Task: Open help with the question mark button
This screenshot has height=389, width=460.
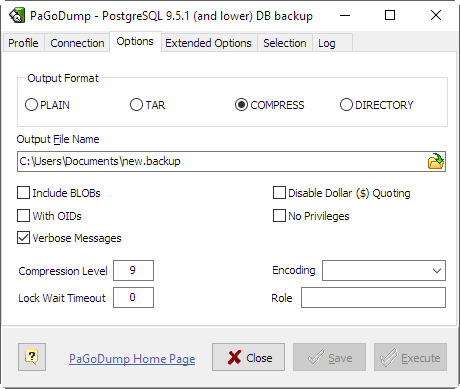Action: pyautogui.click(x=32, y=357)
